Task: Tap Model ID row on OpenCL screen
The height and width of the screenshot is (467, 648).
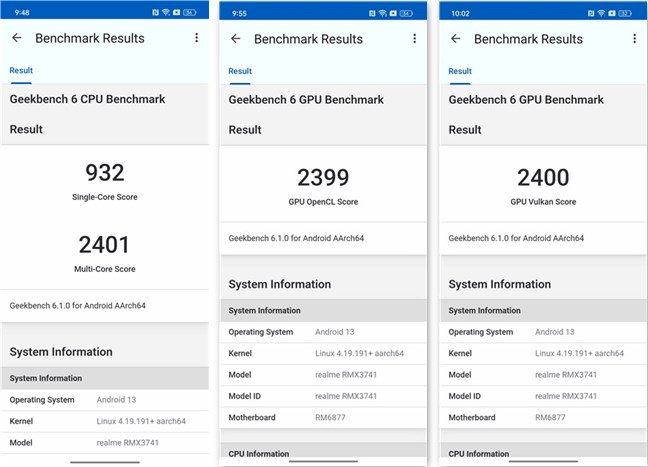Action: [323, 396]
